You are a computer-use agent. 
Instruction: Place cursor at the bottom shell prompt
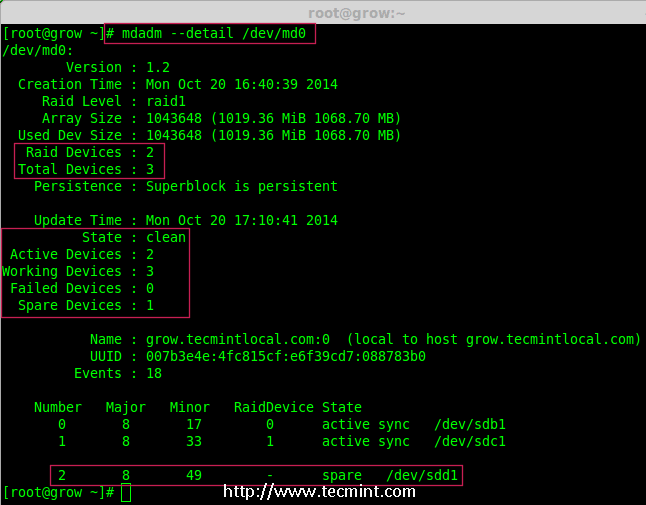coord(125,493)
